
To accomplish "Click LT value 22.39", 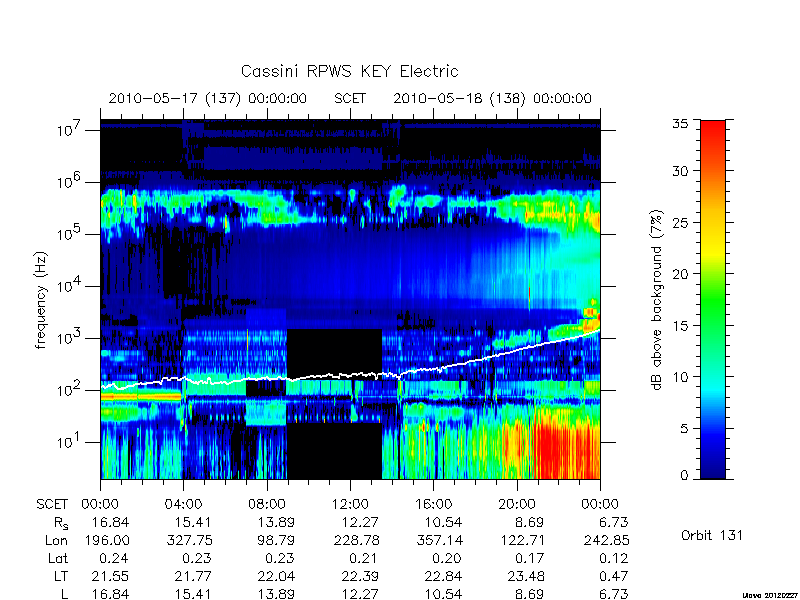I will tap(360, 576).
